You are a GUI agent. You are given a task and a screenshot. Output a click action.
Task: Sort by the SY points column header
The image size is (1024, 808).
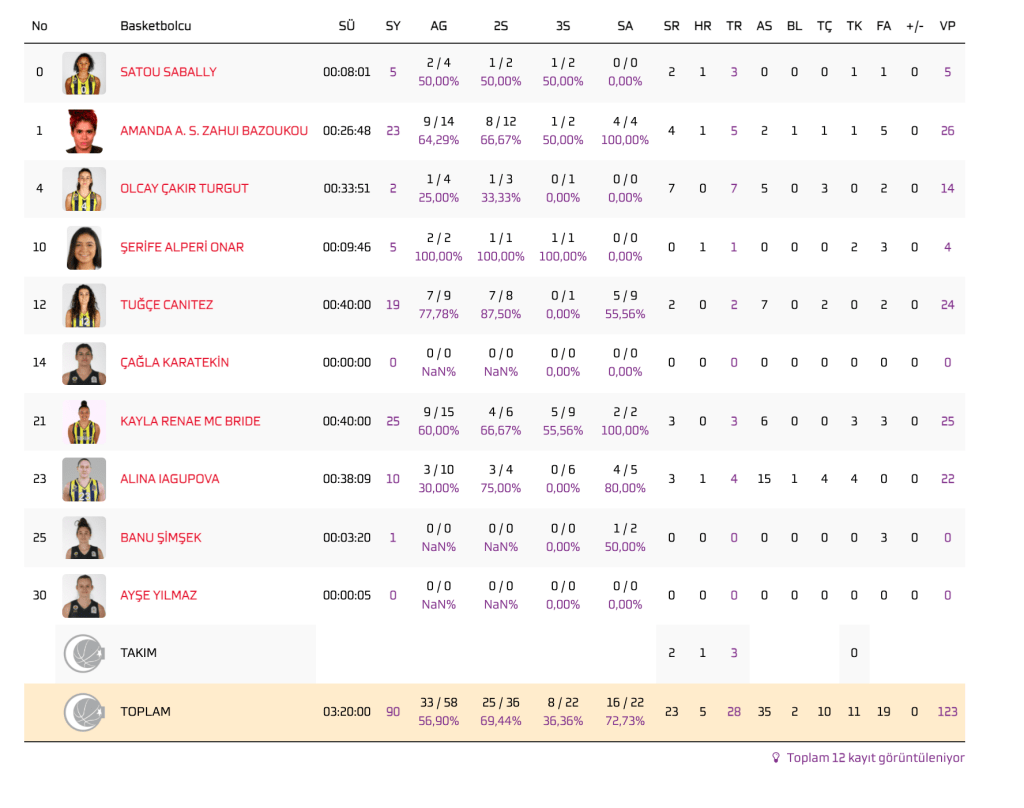[x=393, y=26]
